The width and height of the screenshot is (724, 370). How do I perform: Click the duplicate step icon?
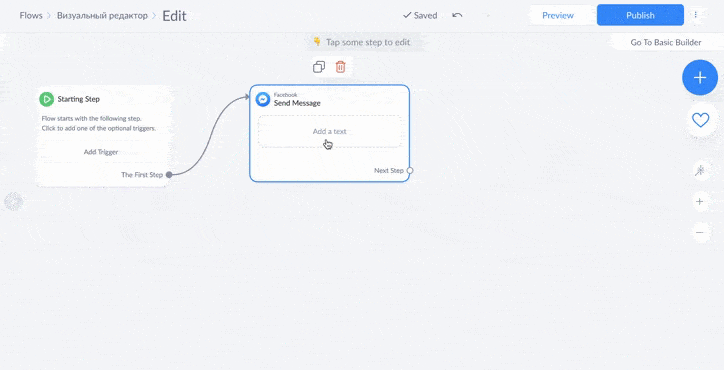click(319, 67)
